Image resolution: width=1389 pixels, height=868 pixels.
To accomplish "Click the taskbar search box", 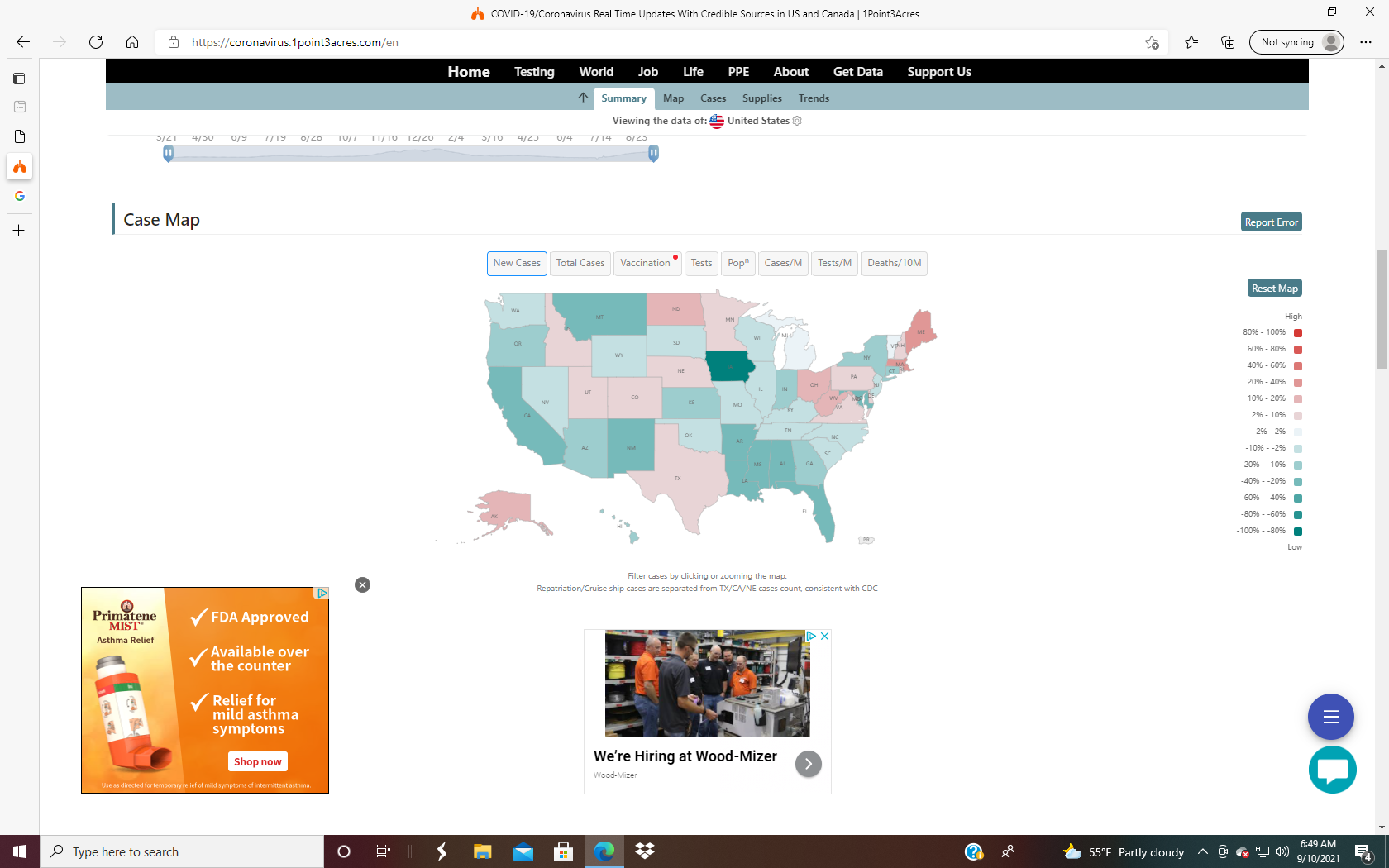I will (x=182, y=851).
